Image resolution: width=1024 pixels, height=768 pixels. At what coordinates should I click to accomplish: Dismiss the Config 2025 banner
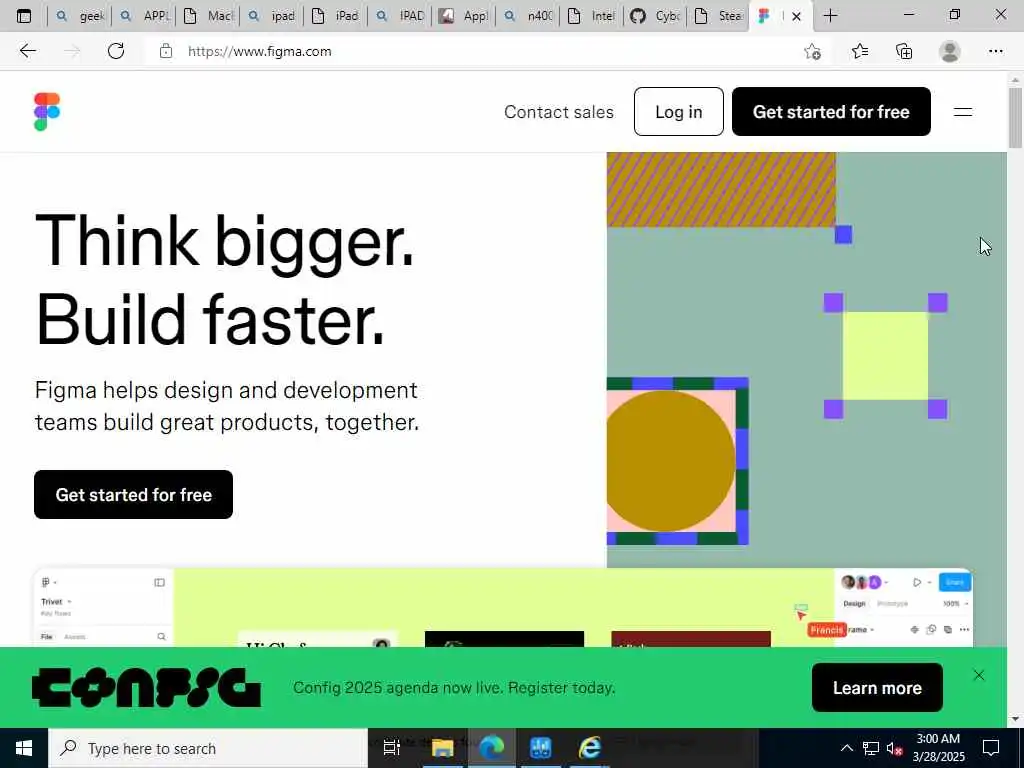(x=978, y=675)
